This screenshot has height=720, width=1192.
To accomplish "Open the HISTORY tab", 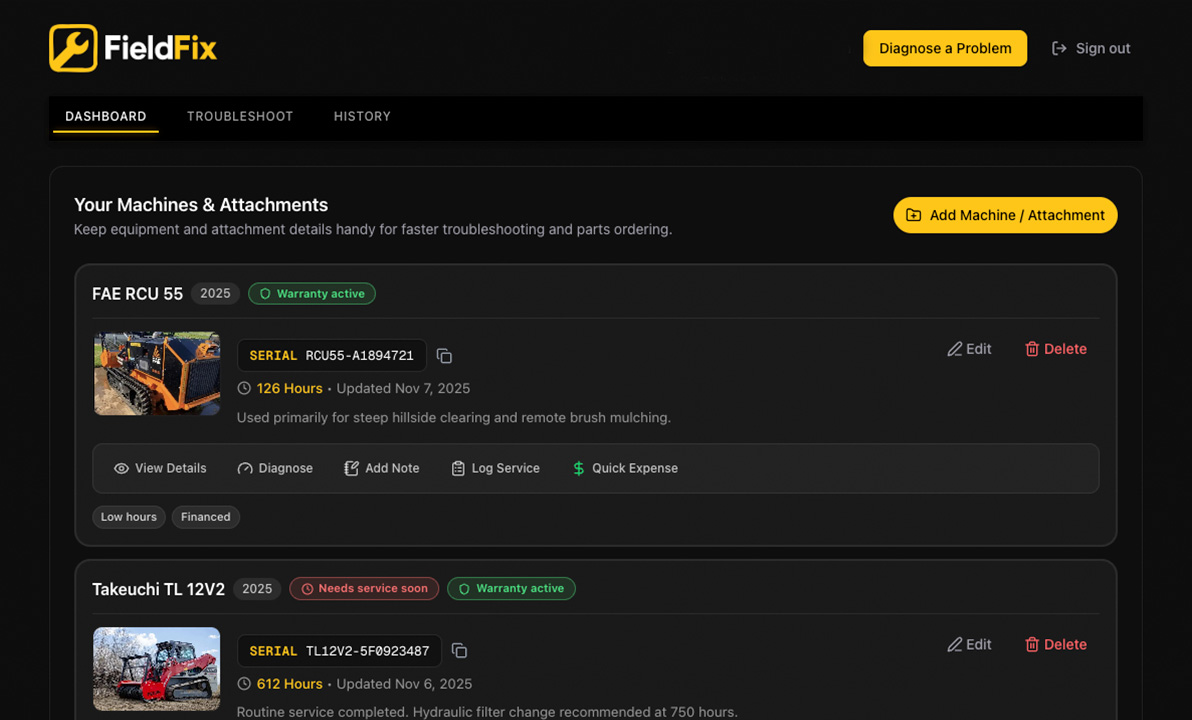I will pos(362,116).
